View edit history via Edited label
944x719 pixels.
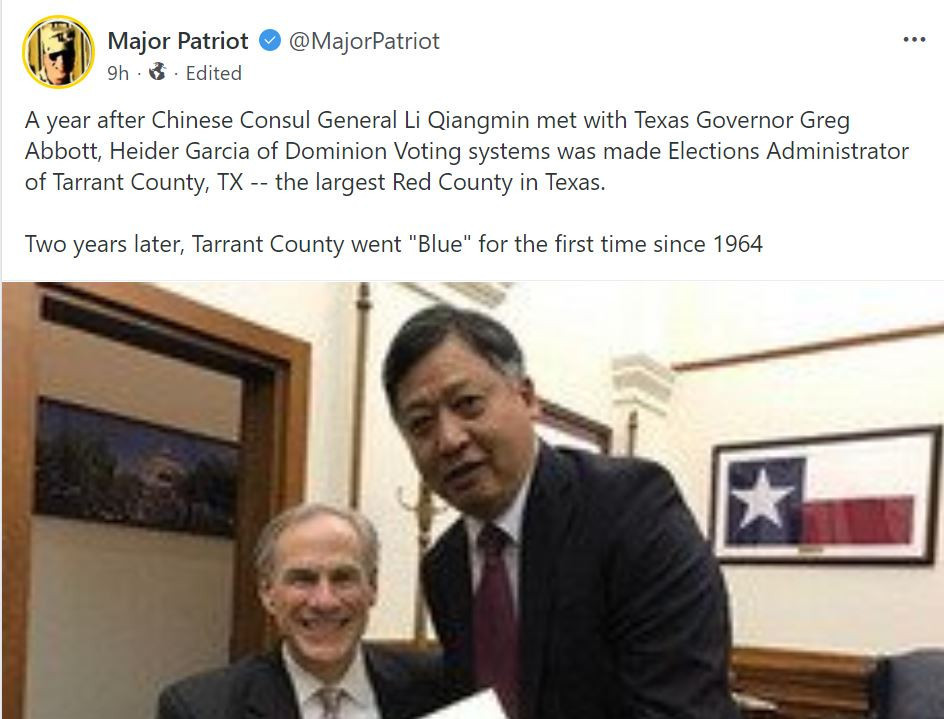click(x=214, y=73)
